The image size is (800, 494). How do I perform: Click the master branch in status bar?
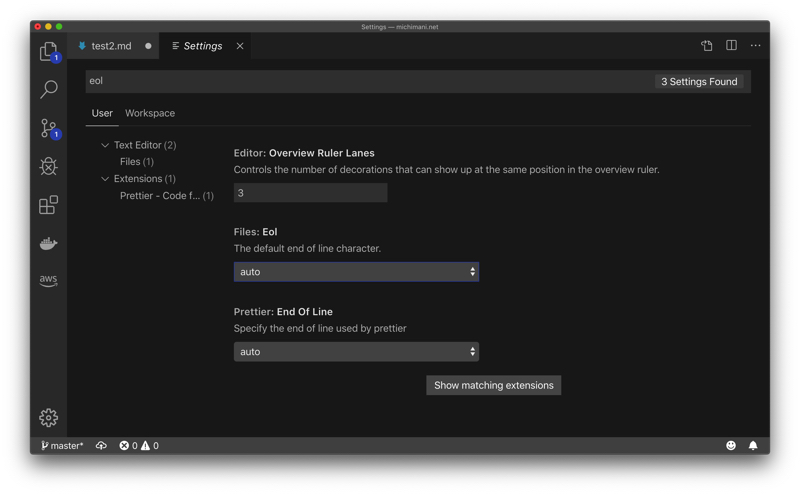pyautogui.click(x=62, y=446)
